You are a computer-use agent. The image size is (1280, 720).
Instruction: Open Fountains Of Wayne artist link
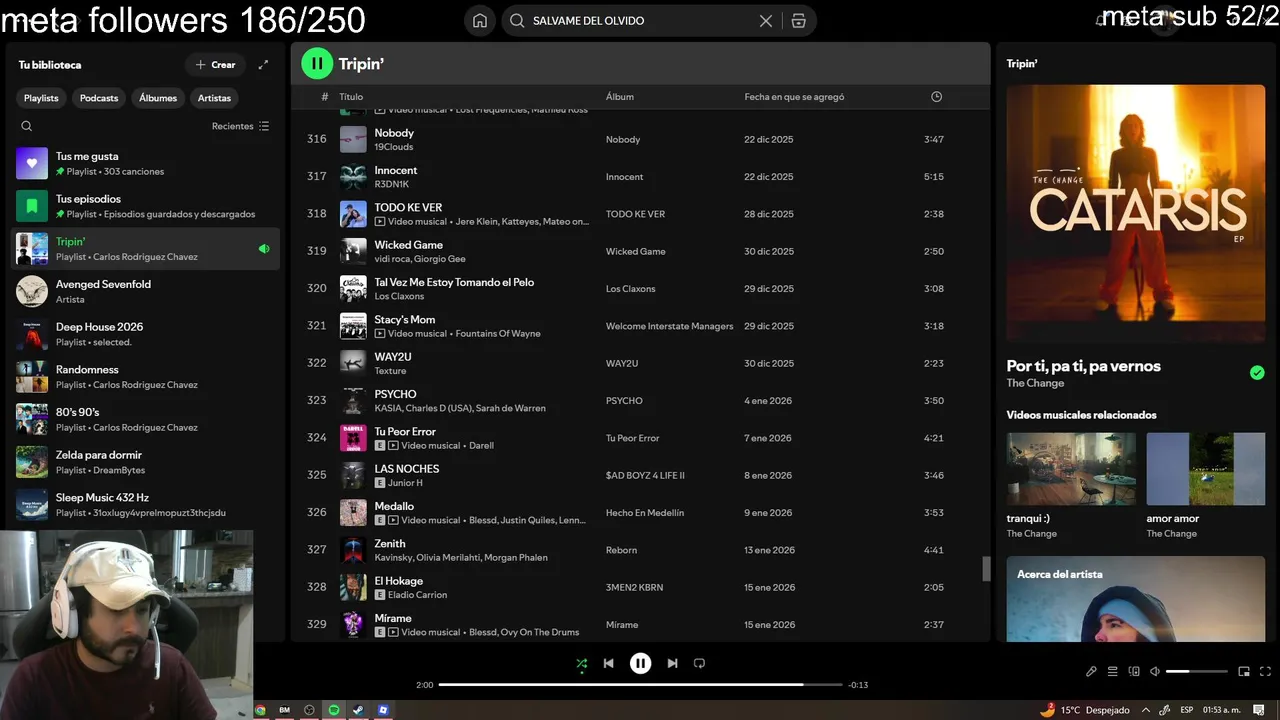point(498,333)
